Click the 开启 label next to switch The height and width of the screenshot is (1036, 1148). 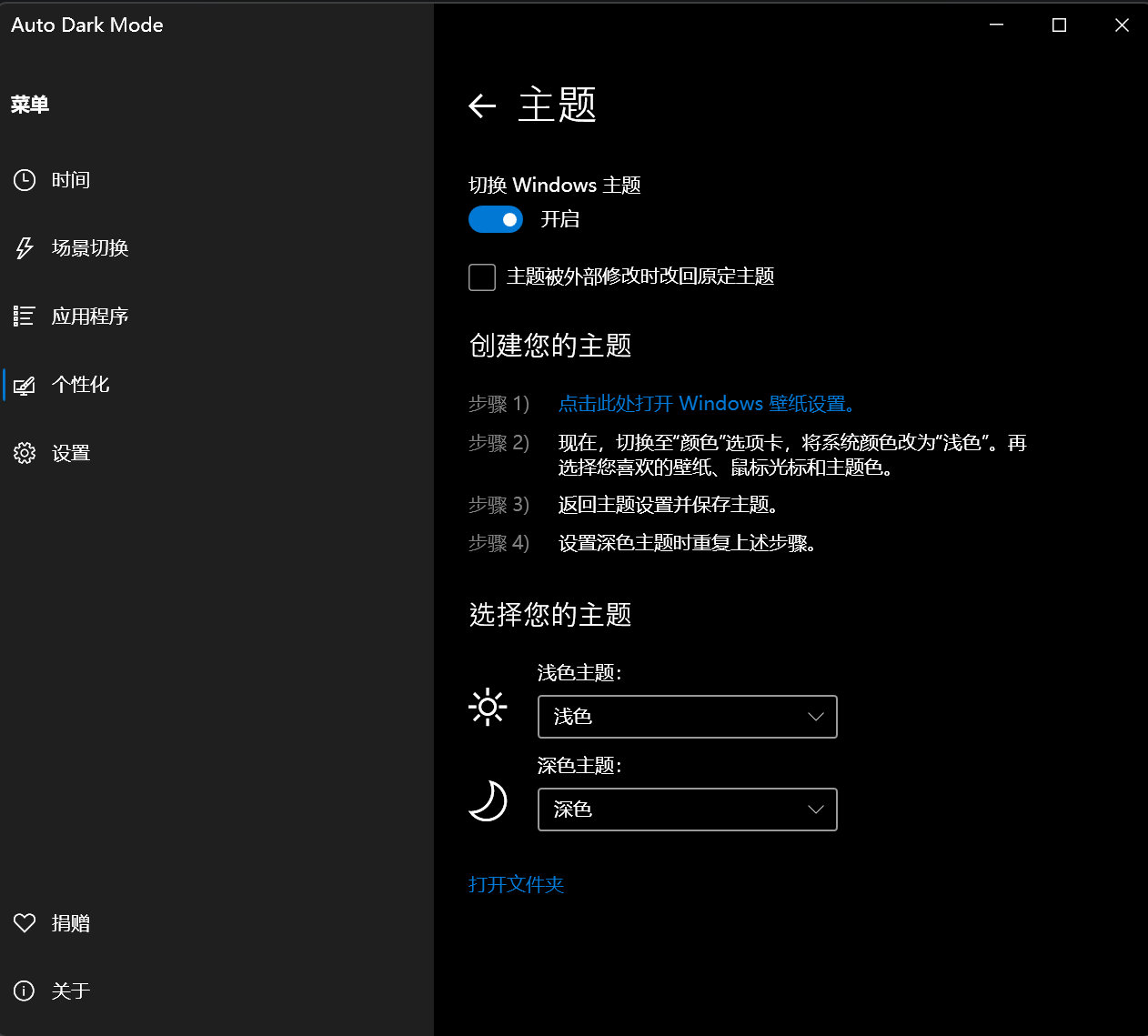[x=560, y=219]
